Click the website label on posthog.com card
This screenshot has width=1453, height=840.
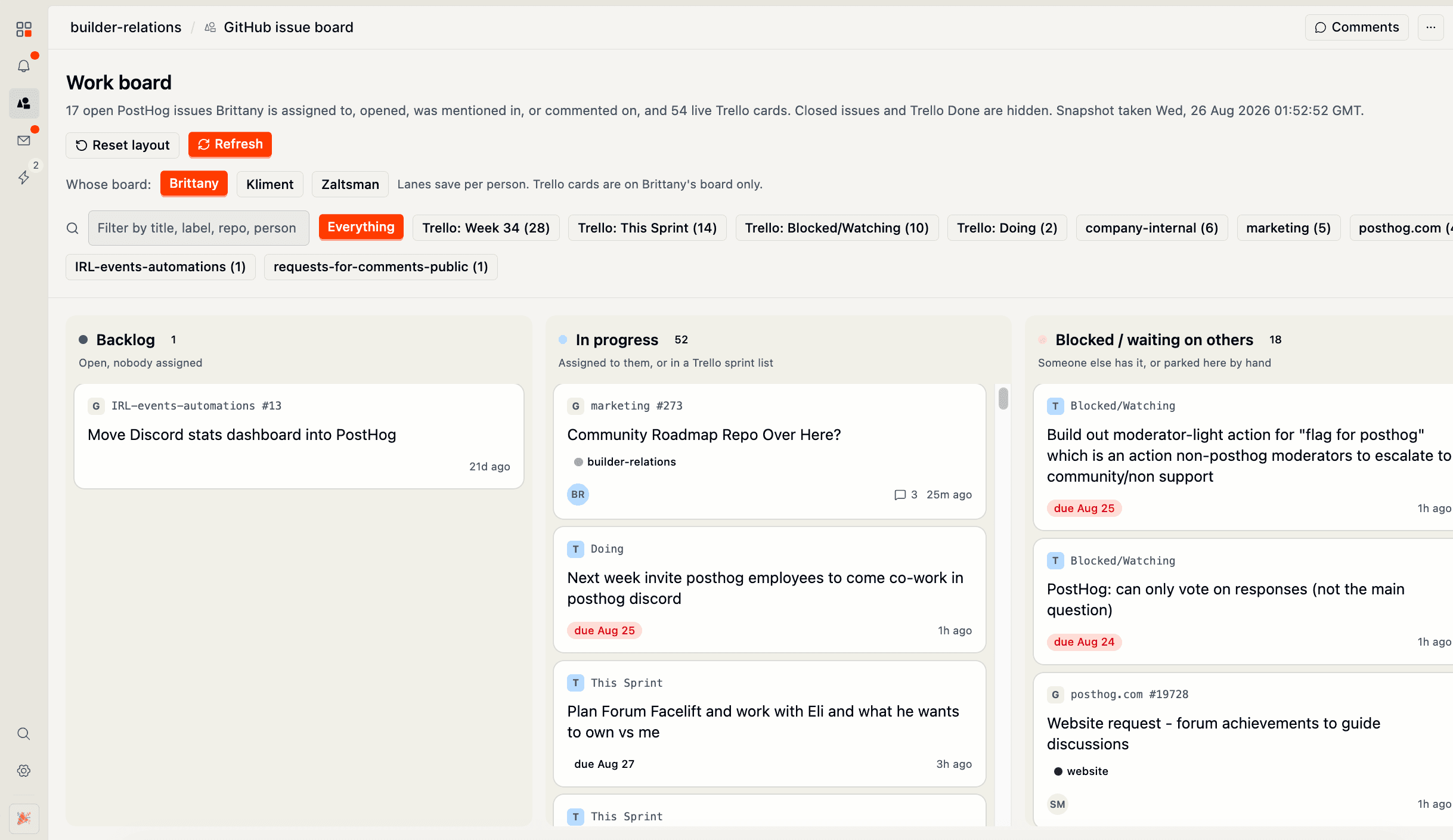[1082, 771]
